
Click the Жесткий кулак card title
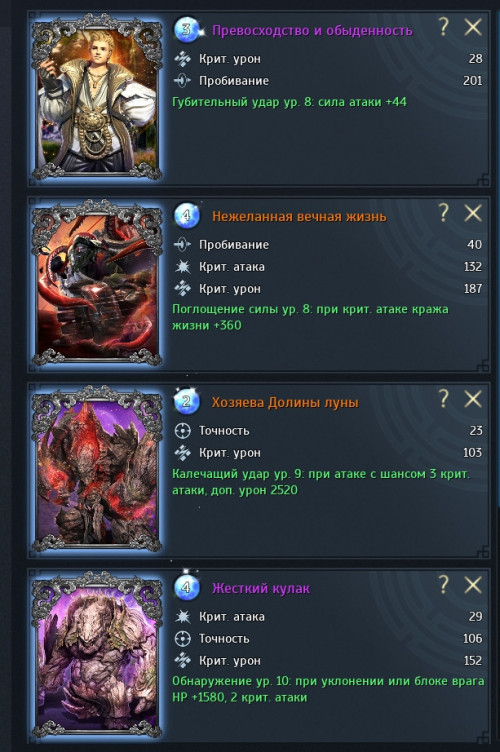[261, 588]
